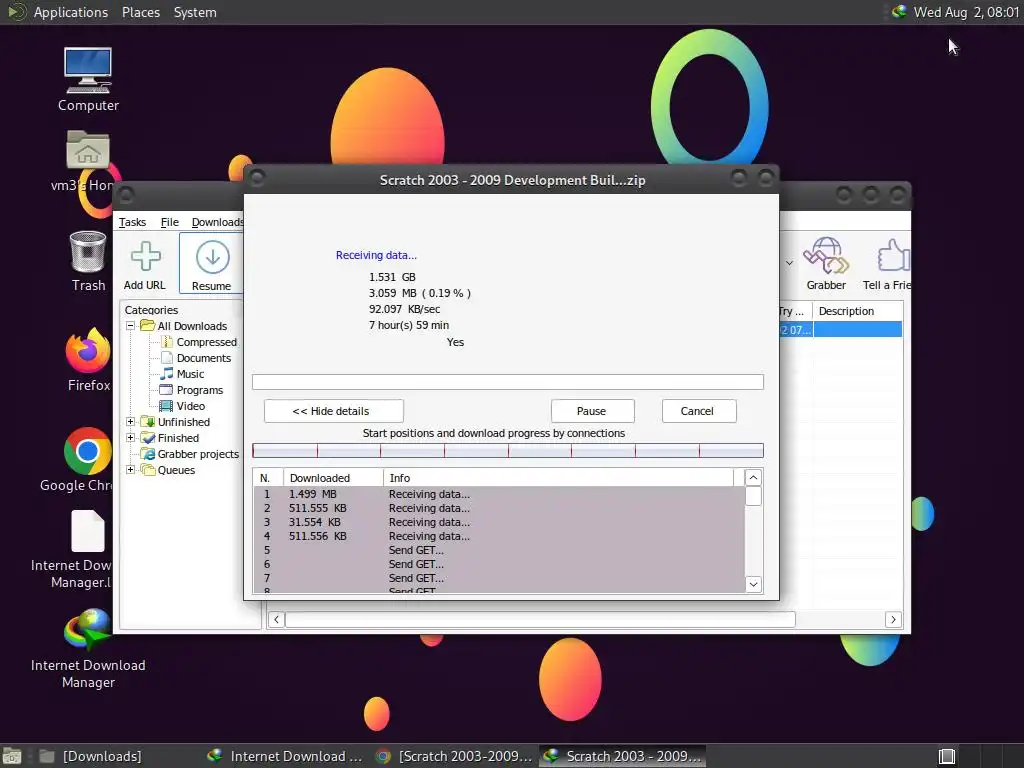Click the connections list scroll up arrow
The height and width of the screenshot is (768, 1024).
pos(753,477)
